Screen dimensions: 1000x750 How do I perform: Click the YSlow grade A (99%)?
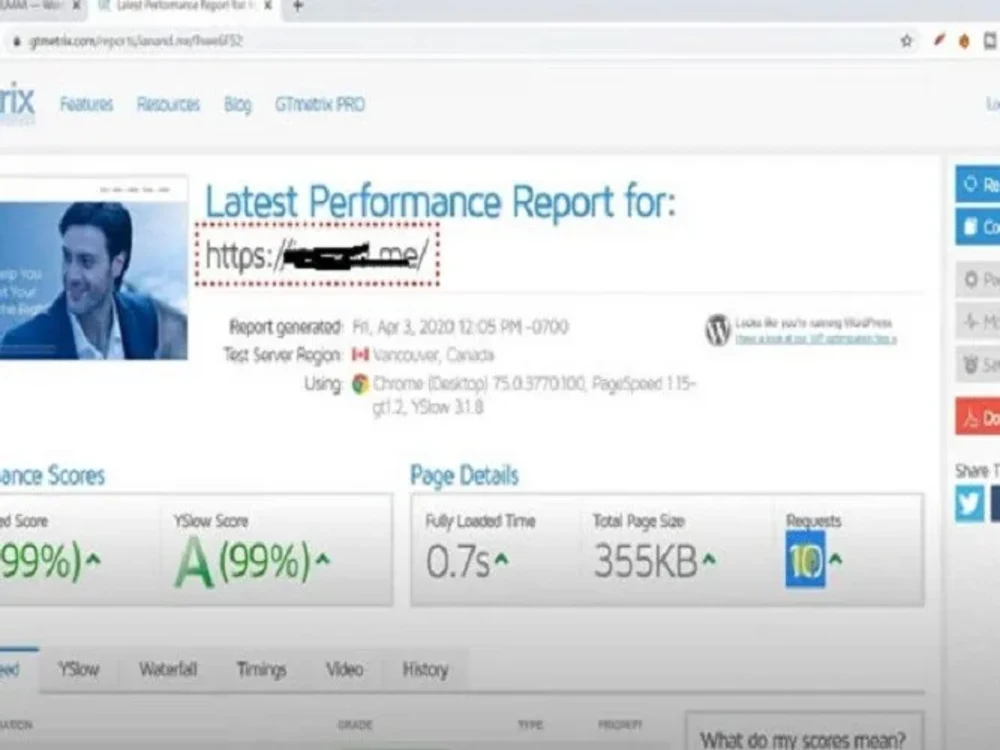242,561
